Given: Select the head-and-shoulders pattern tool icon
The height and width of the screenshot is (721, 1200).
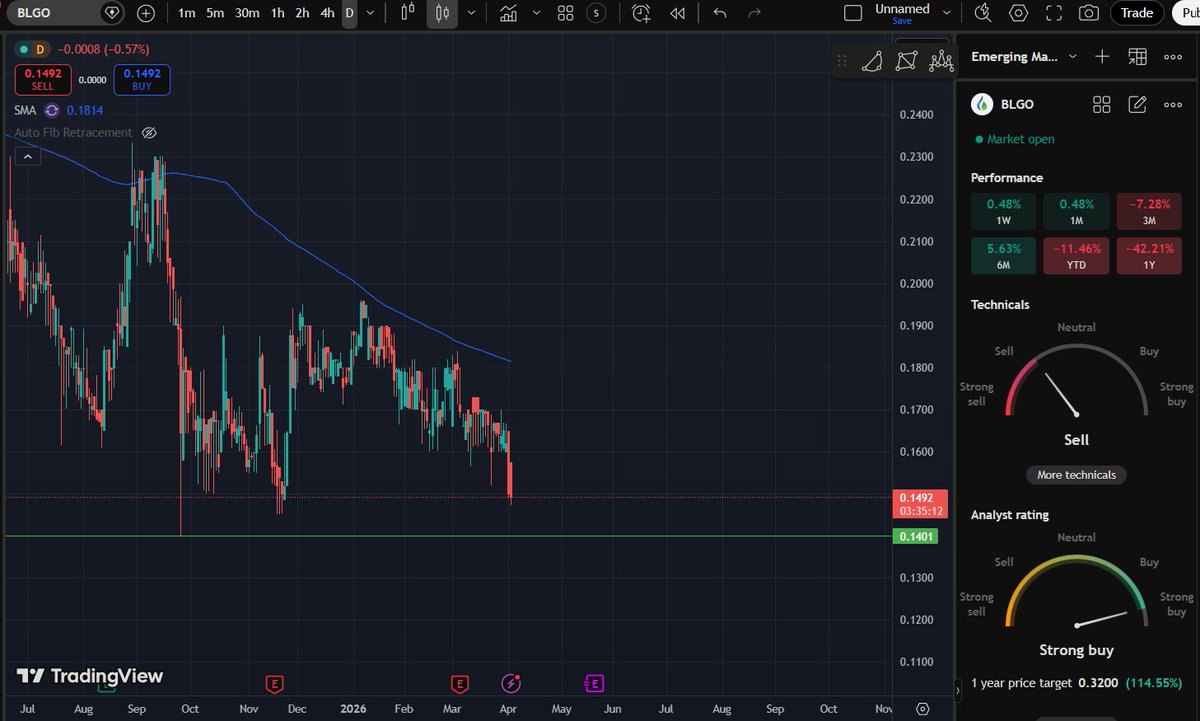Looking at the screenshot, I should point(940,61).
